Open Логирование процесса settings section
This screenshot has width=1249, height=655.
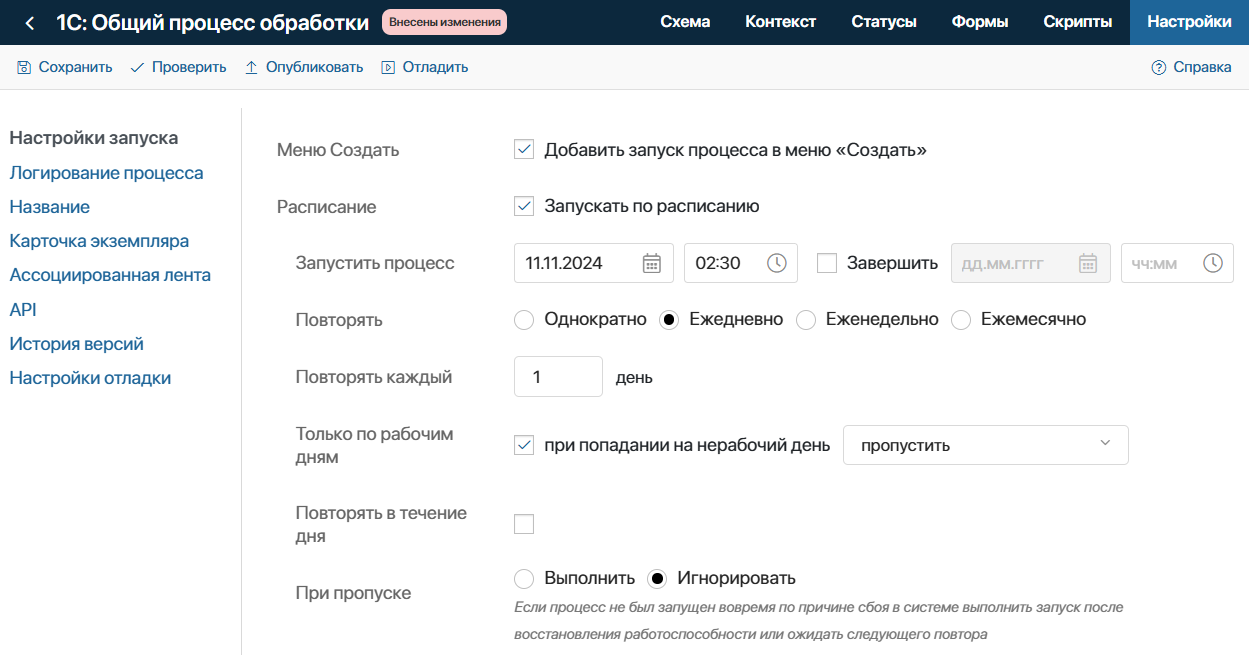[106, 173]
